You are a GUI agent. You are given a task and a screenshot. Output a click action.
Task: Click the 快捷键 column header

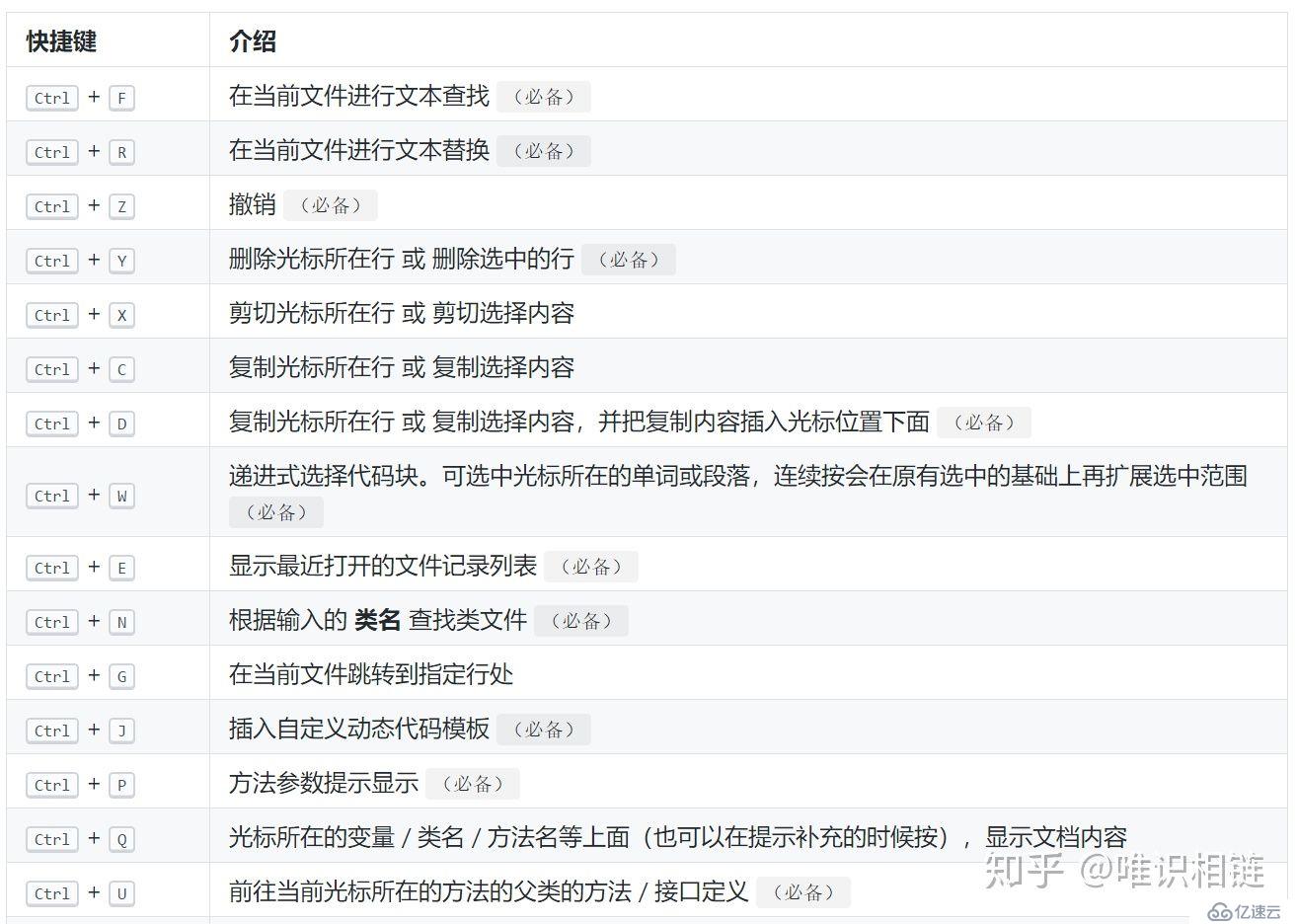tap(61, 41)
